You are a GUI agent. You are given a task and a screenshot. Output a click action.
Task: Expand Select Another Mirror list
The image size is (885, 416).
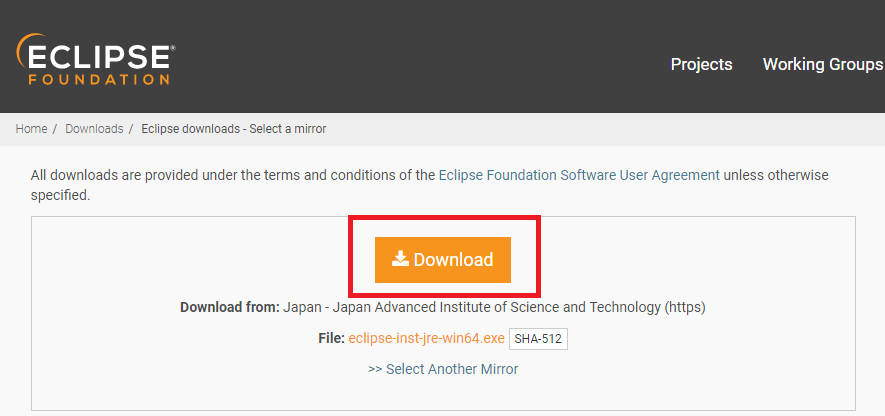click(443, 369)
